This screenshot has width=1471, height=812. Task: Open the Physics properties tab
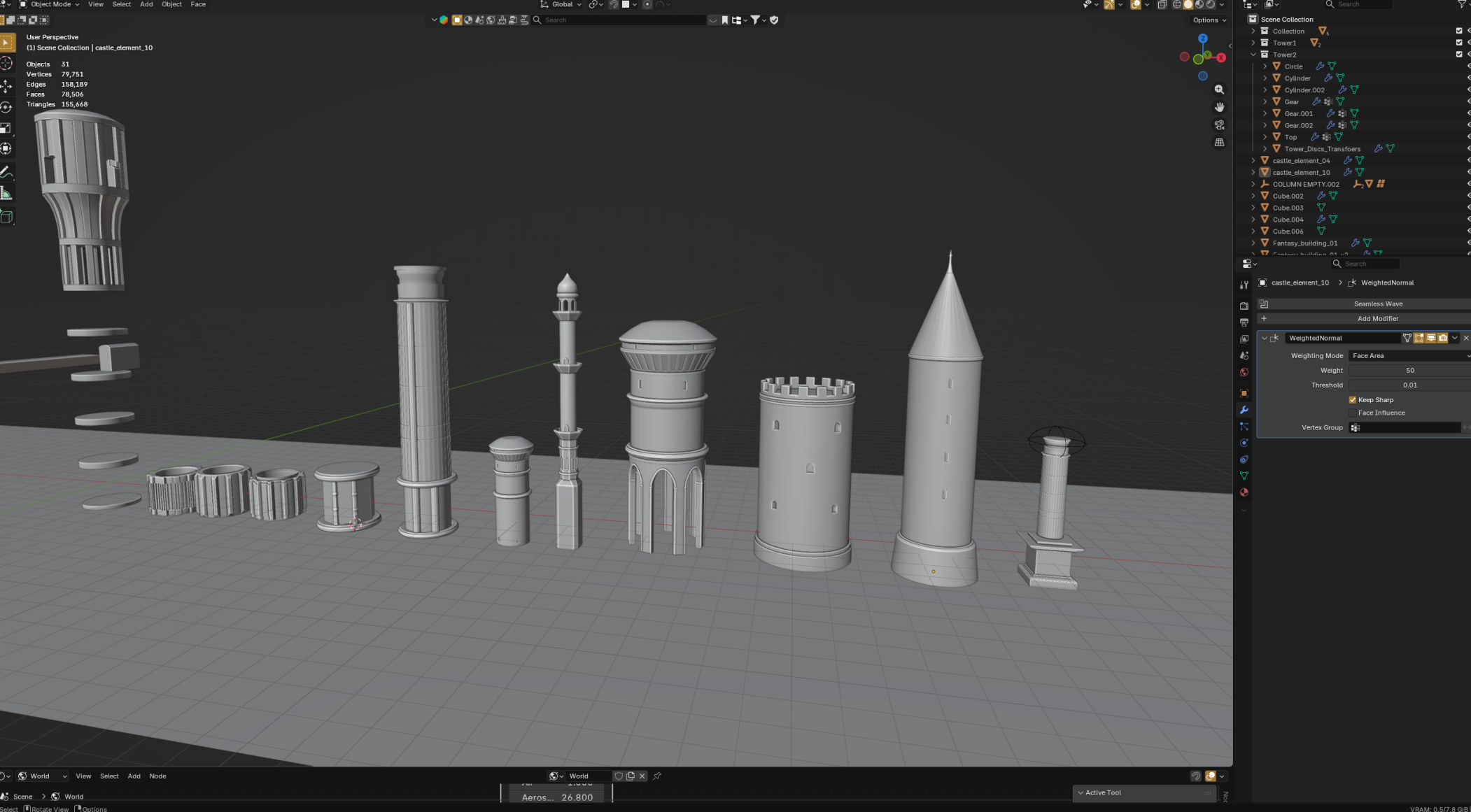click(x=1244, y=443)
